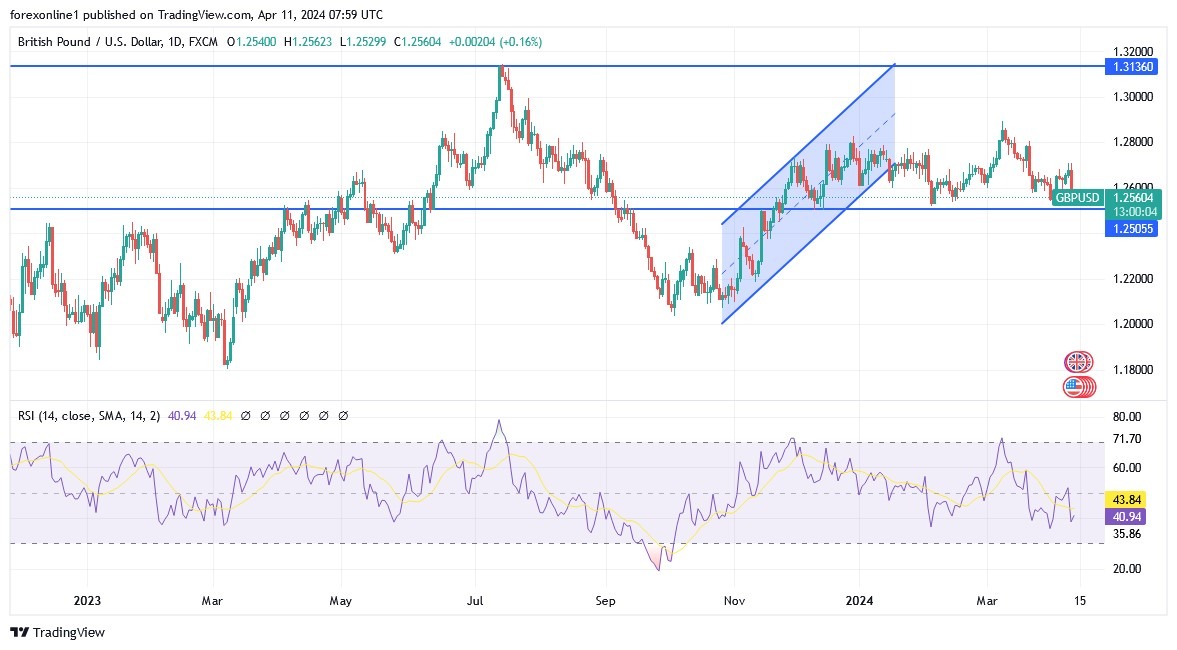
Task: Click the green GBPUSD price tag on right axis
Action: [x=1079, y=198]
